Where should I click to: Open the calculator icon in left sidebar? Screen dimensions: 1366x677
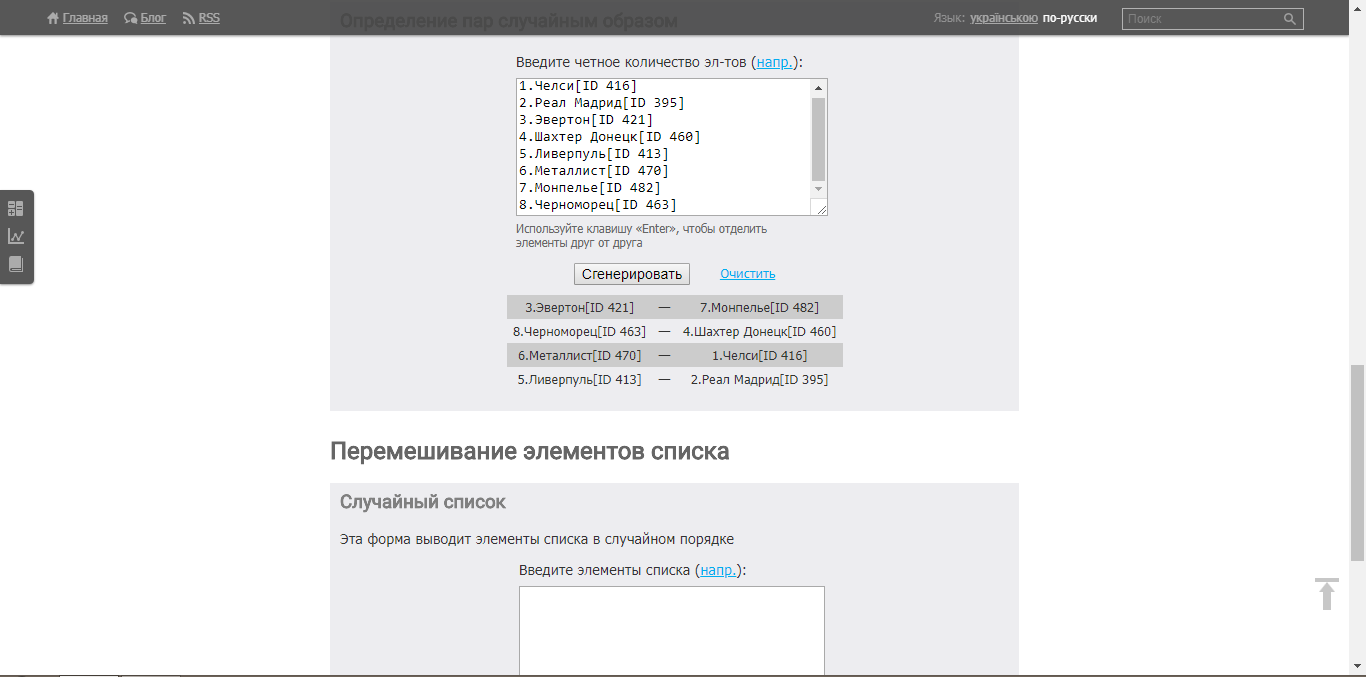(16, 208)
